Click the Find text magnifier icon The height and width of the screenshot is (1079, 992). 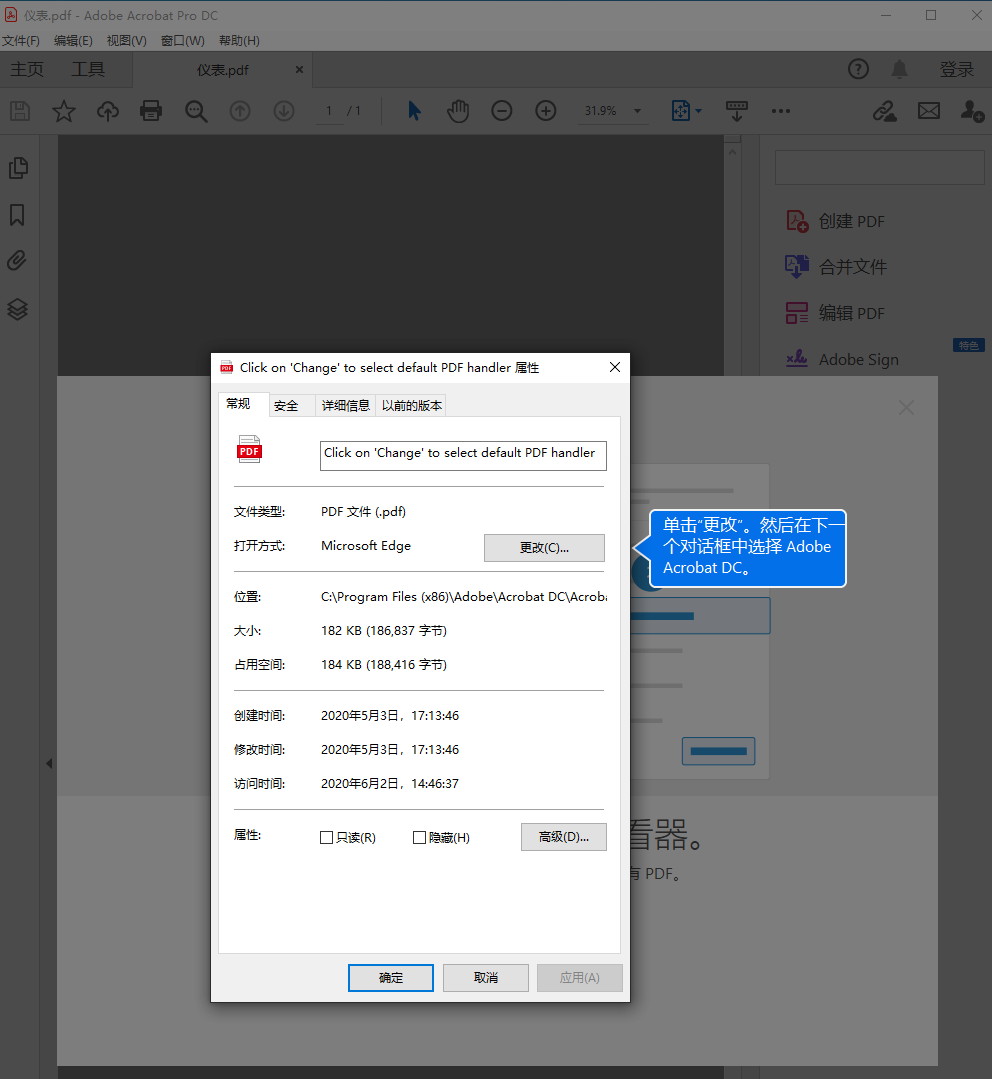[x=196, y=111]
